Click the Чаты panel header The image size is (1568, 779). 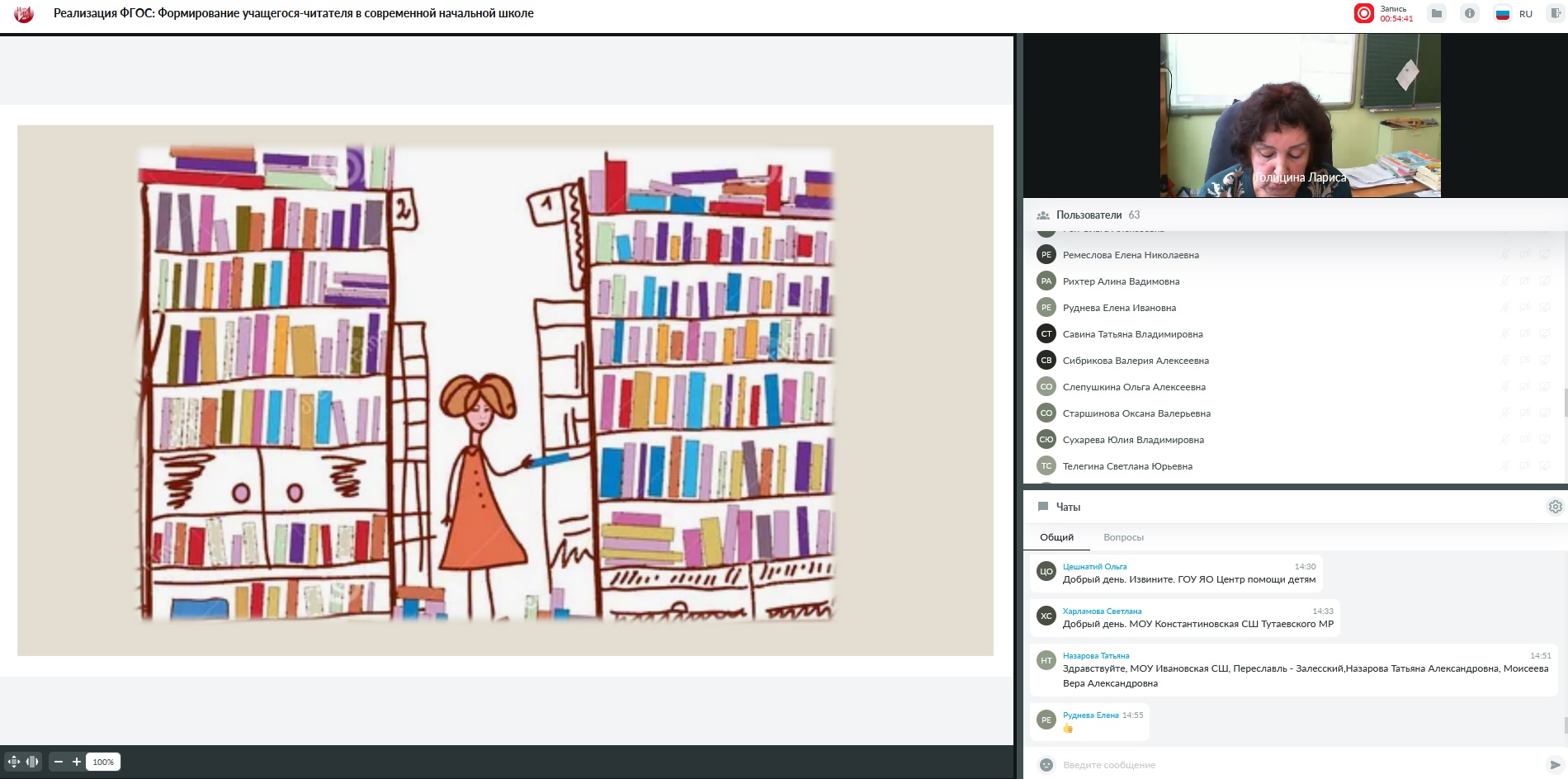click(1068, 507)
